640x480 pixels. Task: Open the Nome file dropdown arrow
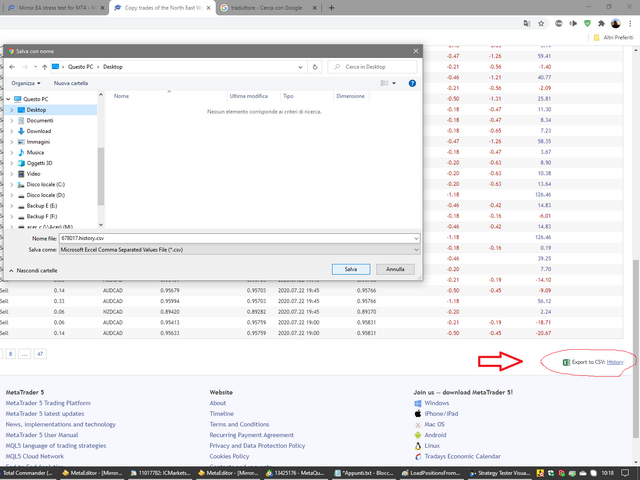pos(416,238)
